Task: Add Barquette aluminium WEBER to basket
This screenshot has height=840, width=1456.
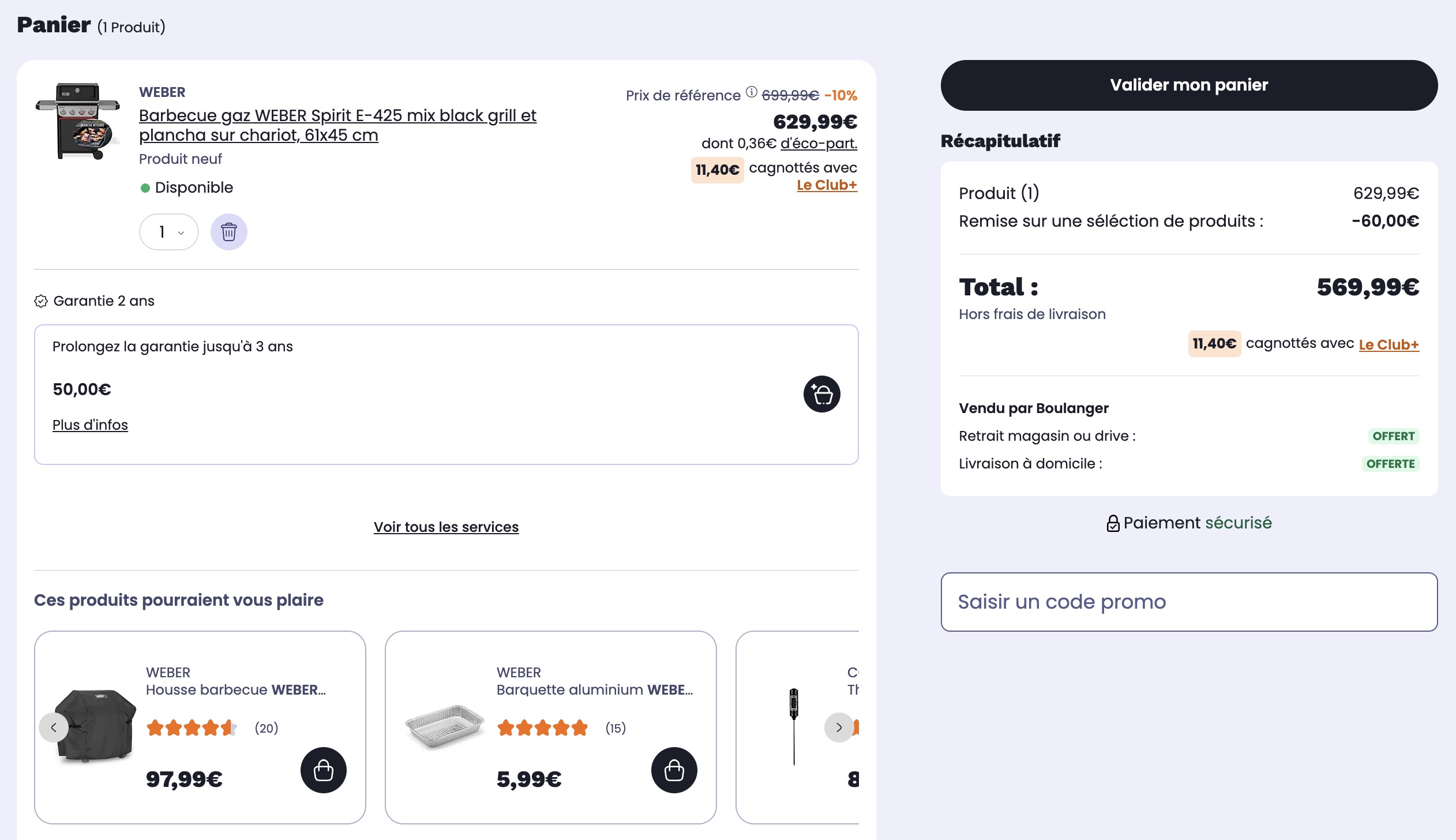Action: point(674,770)
